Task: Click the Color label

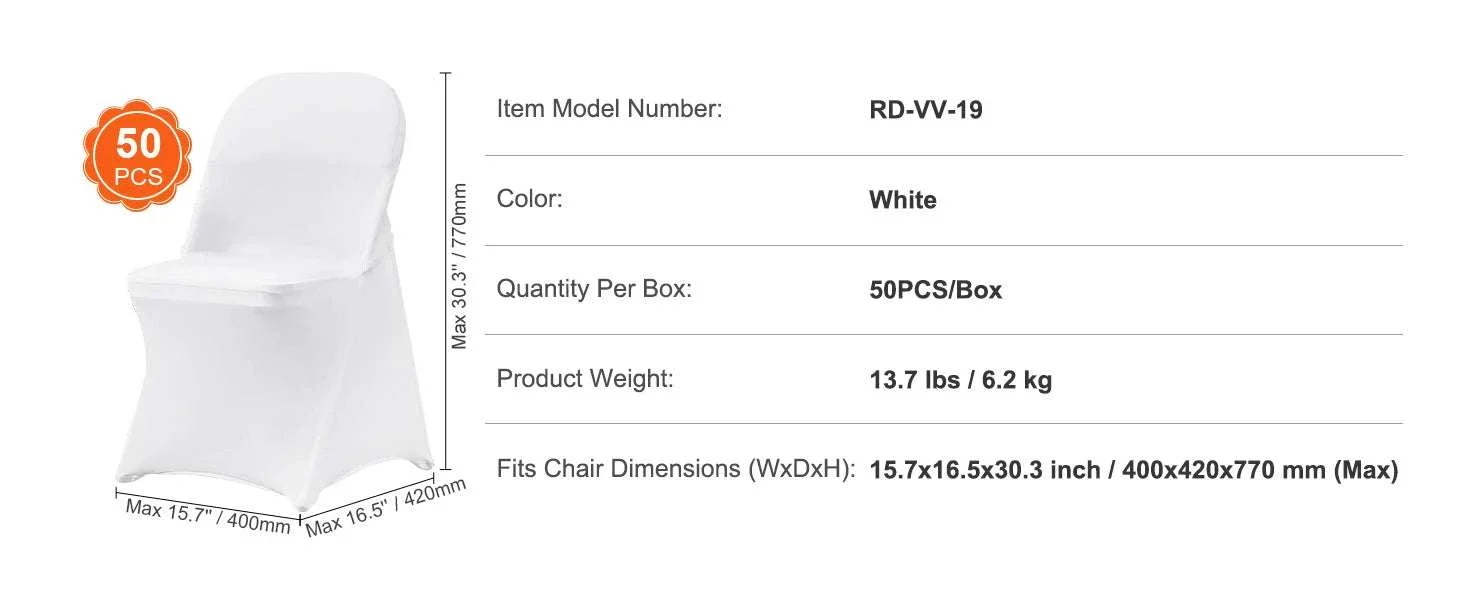Action: click(x=530, y=199)
